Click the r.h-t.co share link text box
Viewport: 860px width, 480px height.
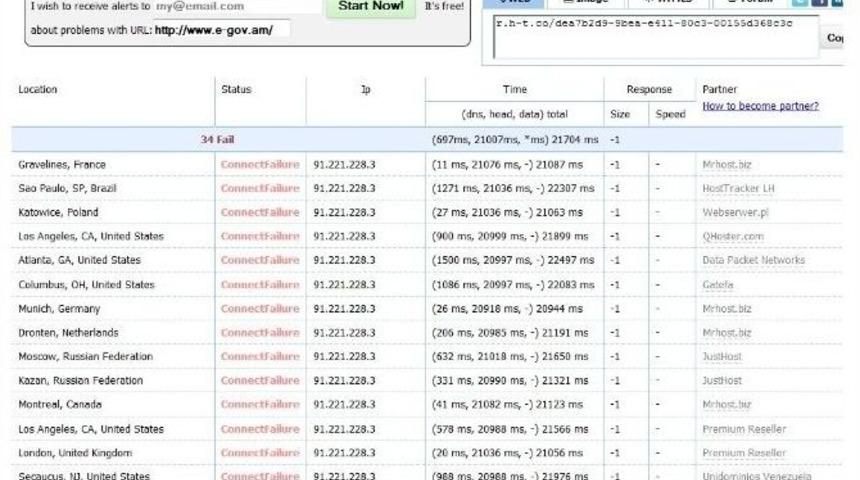[x=656, y=37]
